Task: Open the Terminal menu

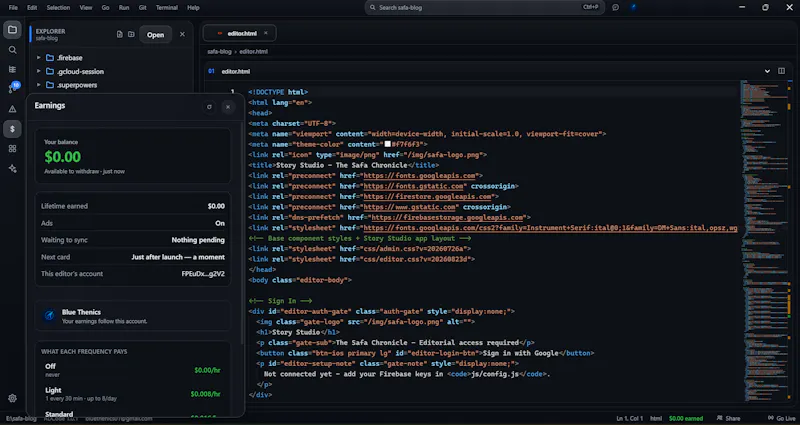Action: click(x=167, y=8)
